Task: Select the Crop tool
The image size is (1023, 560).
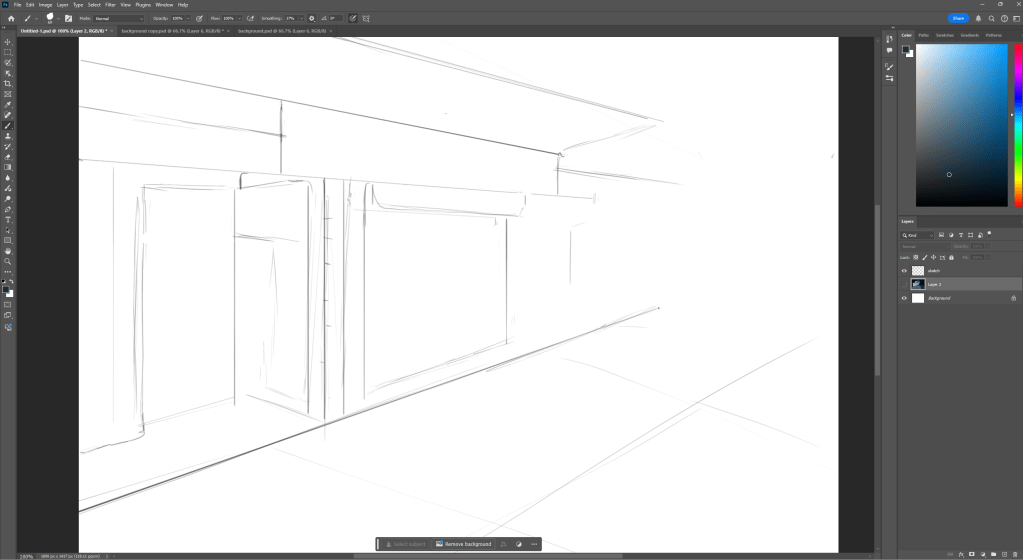Action: (x=8, y=84)
